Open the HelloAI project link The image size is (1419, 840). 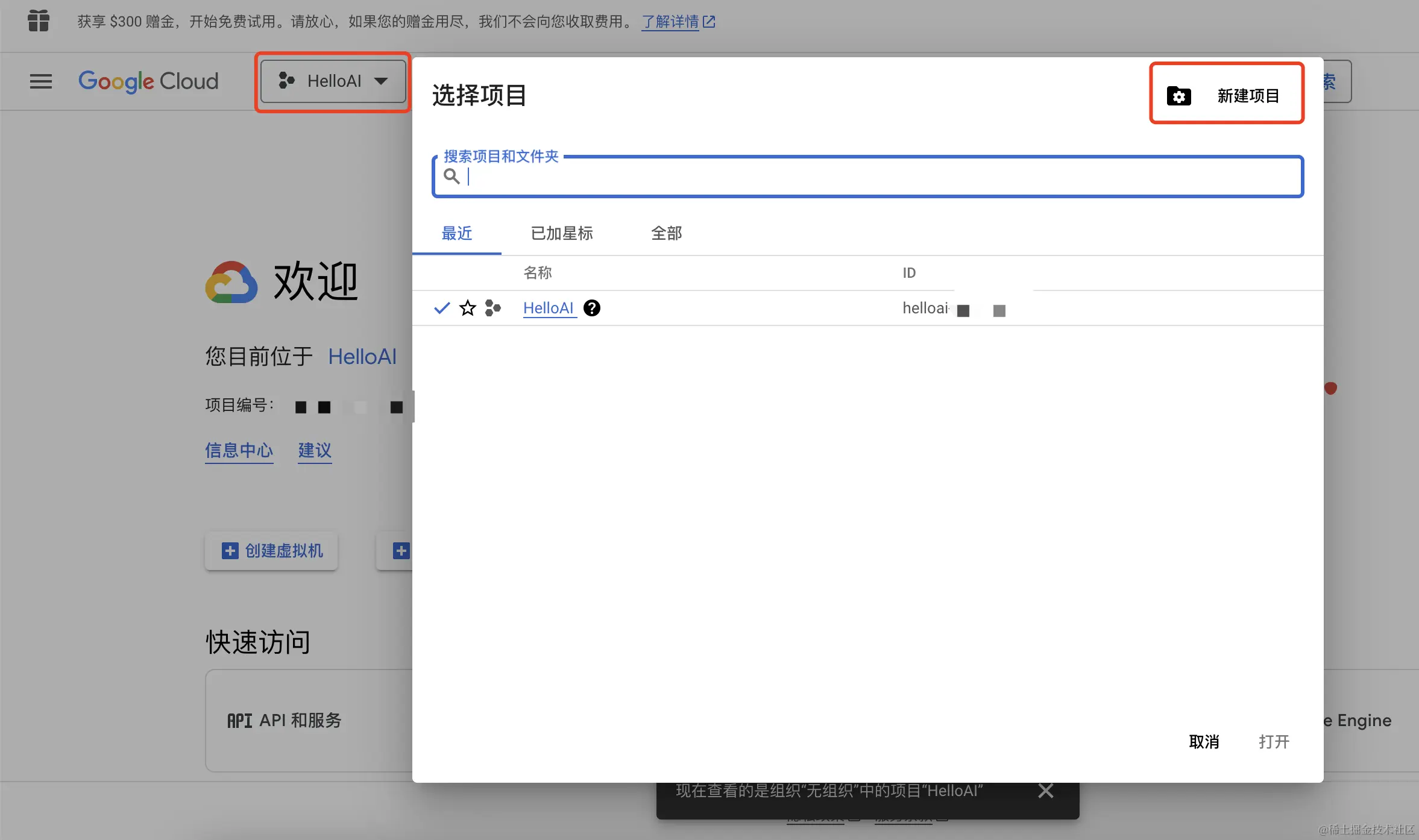548,309
